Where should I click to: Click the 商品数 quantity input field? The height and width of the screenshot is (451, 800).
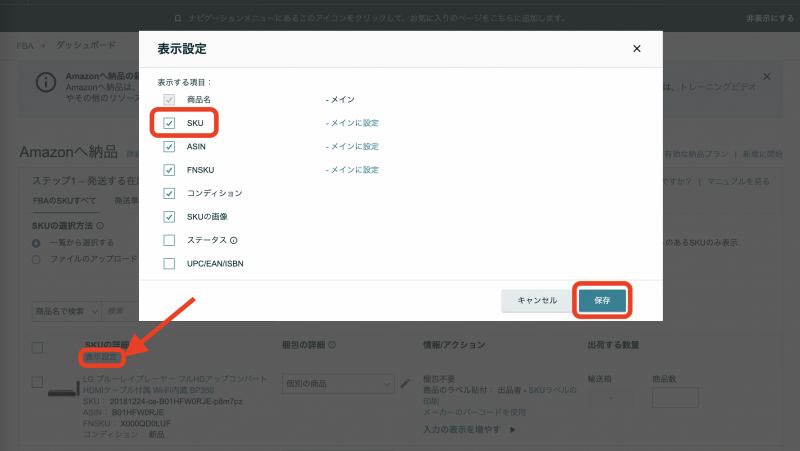tap(675, 397)
